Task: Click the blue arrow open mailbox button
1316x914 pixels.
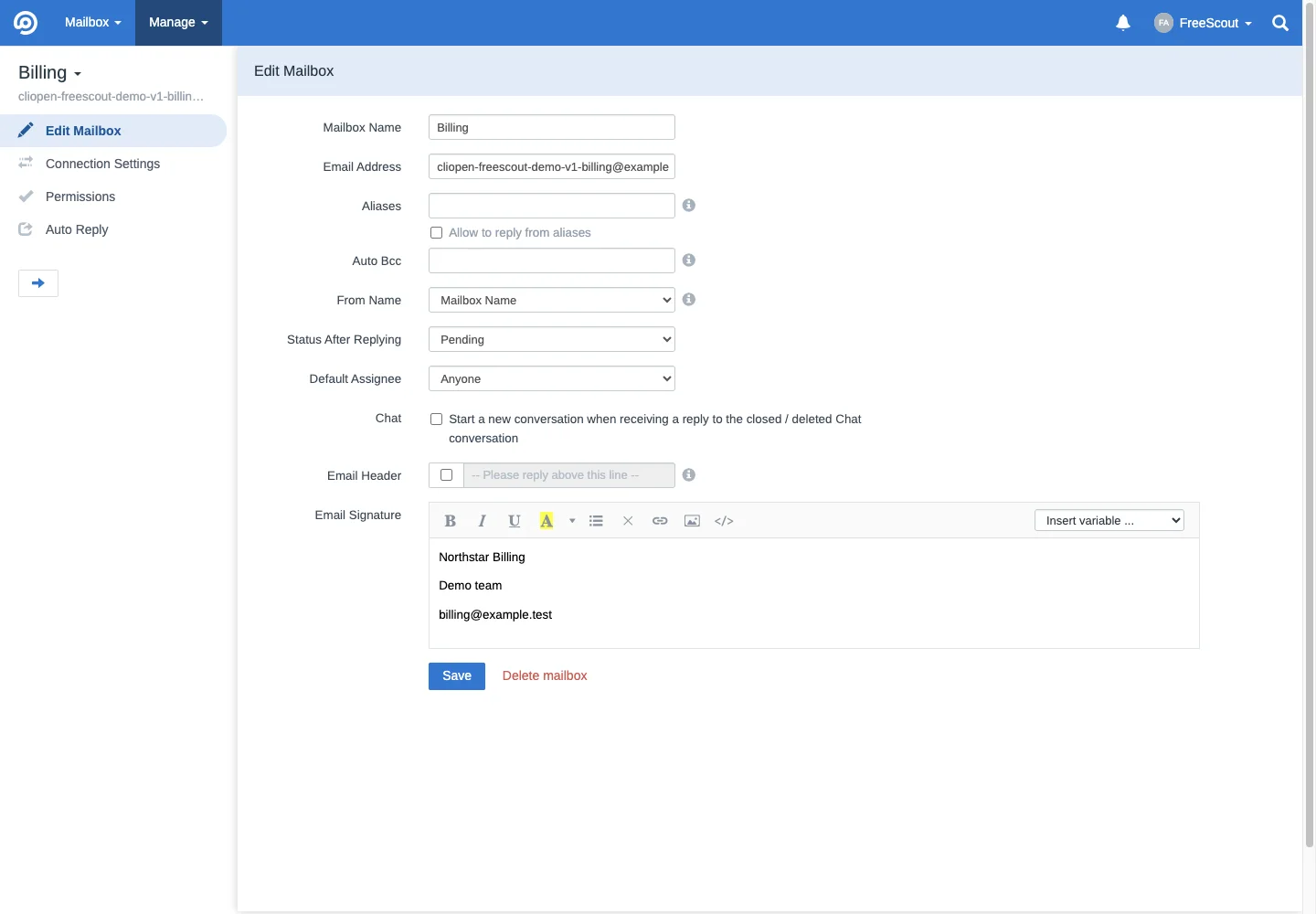Action: [38, 283]
